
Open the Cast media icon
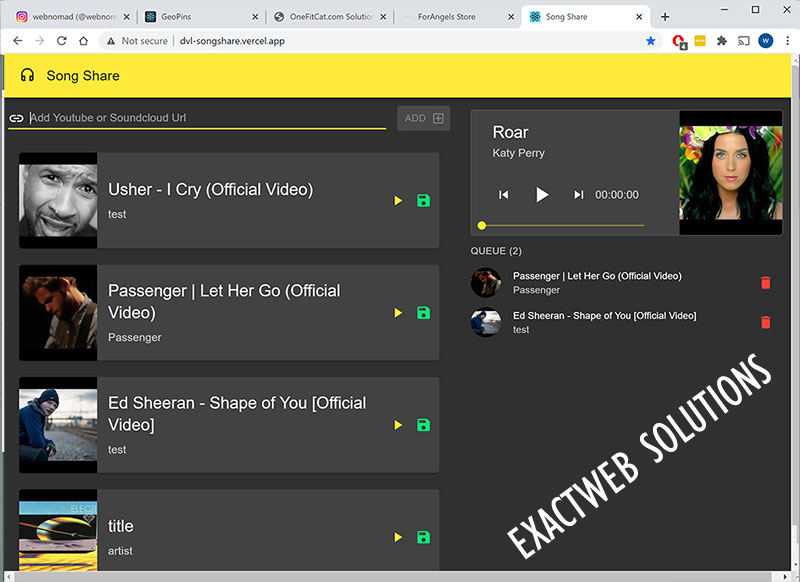(743, 41)
